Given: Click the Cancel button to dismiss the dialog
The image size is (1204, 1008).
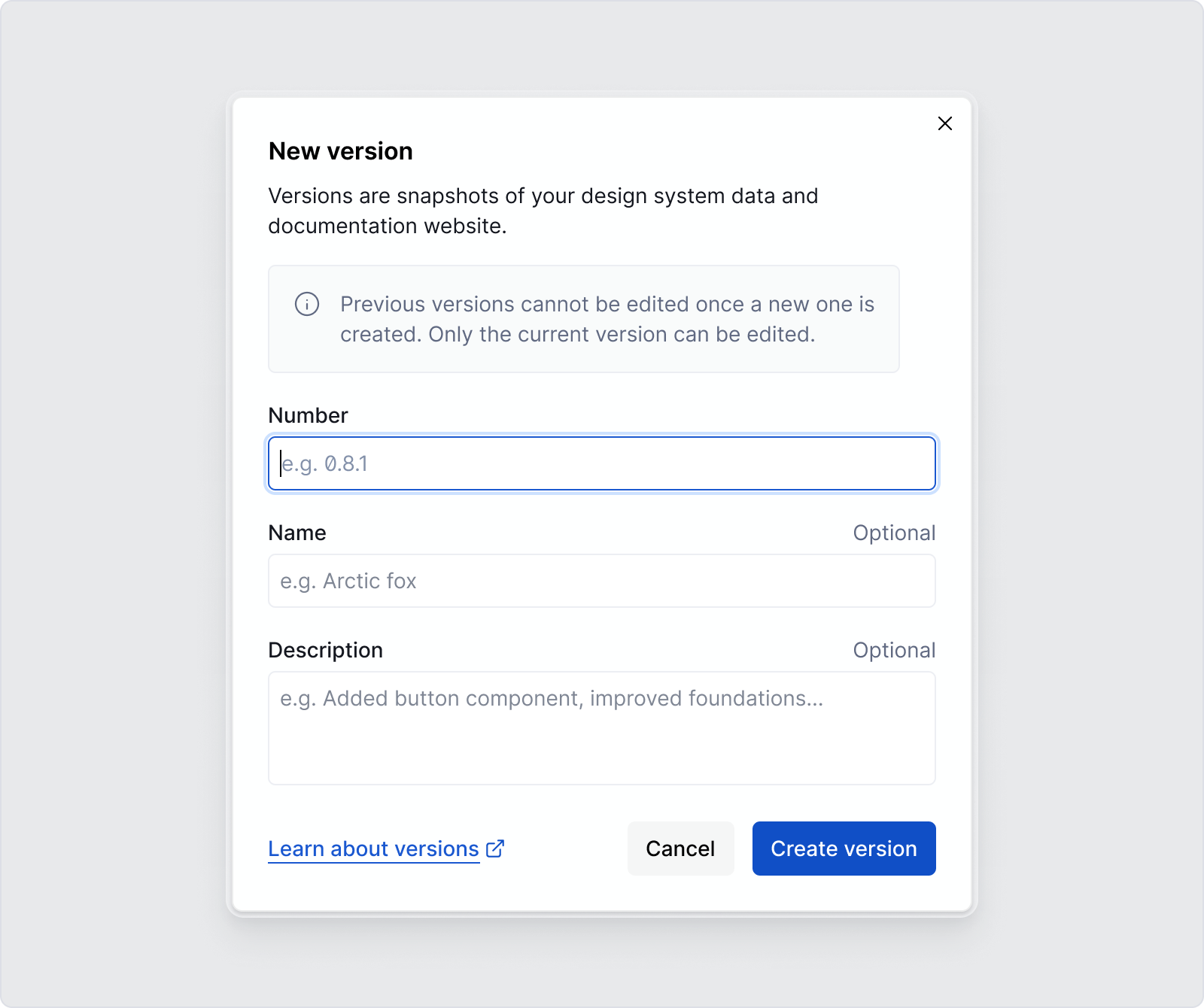Looking at the screenshot, I should 680,848.
